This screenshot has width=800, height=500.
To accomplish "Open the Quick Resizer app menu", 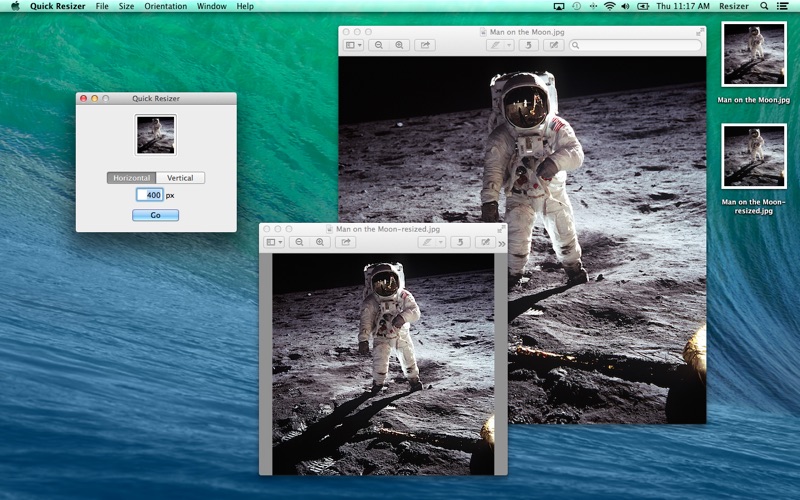I will tap(58, 6).
